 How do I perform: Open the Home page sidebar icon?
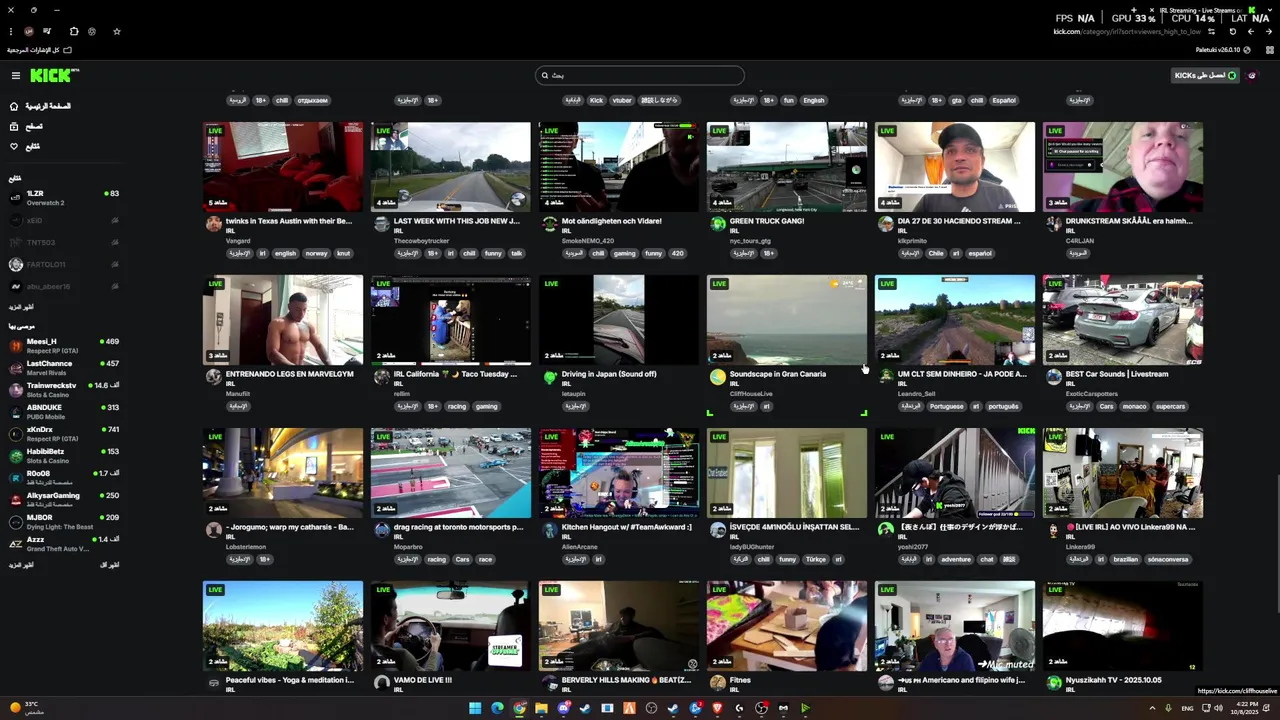pyautogui.click(x=14, y=106)
